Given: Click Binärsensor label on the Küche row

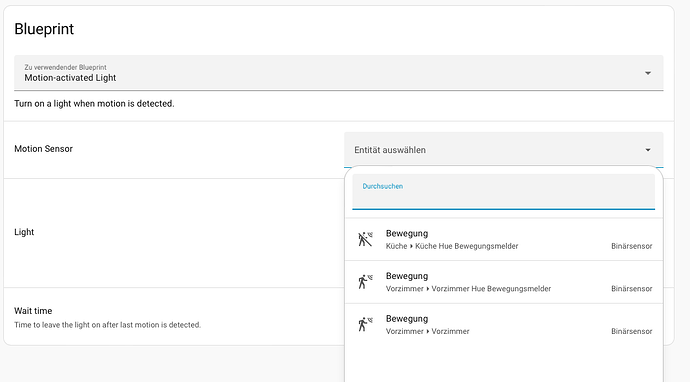Looking at the screenshot, I should (x=631, y=246).
